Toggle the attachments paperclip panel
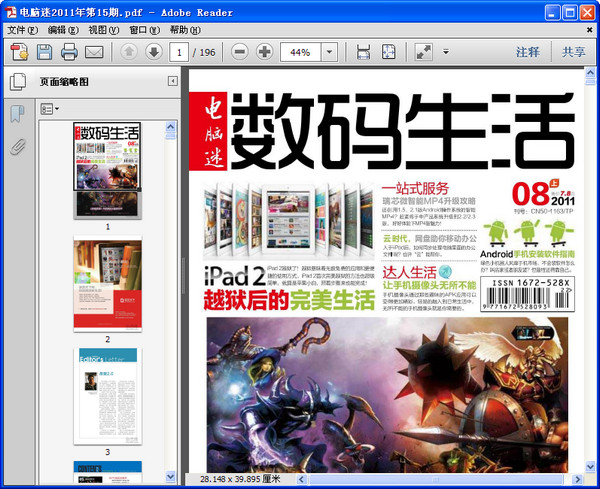 (x=17, y=147)
